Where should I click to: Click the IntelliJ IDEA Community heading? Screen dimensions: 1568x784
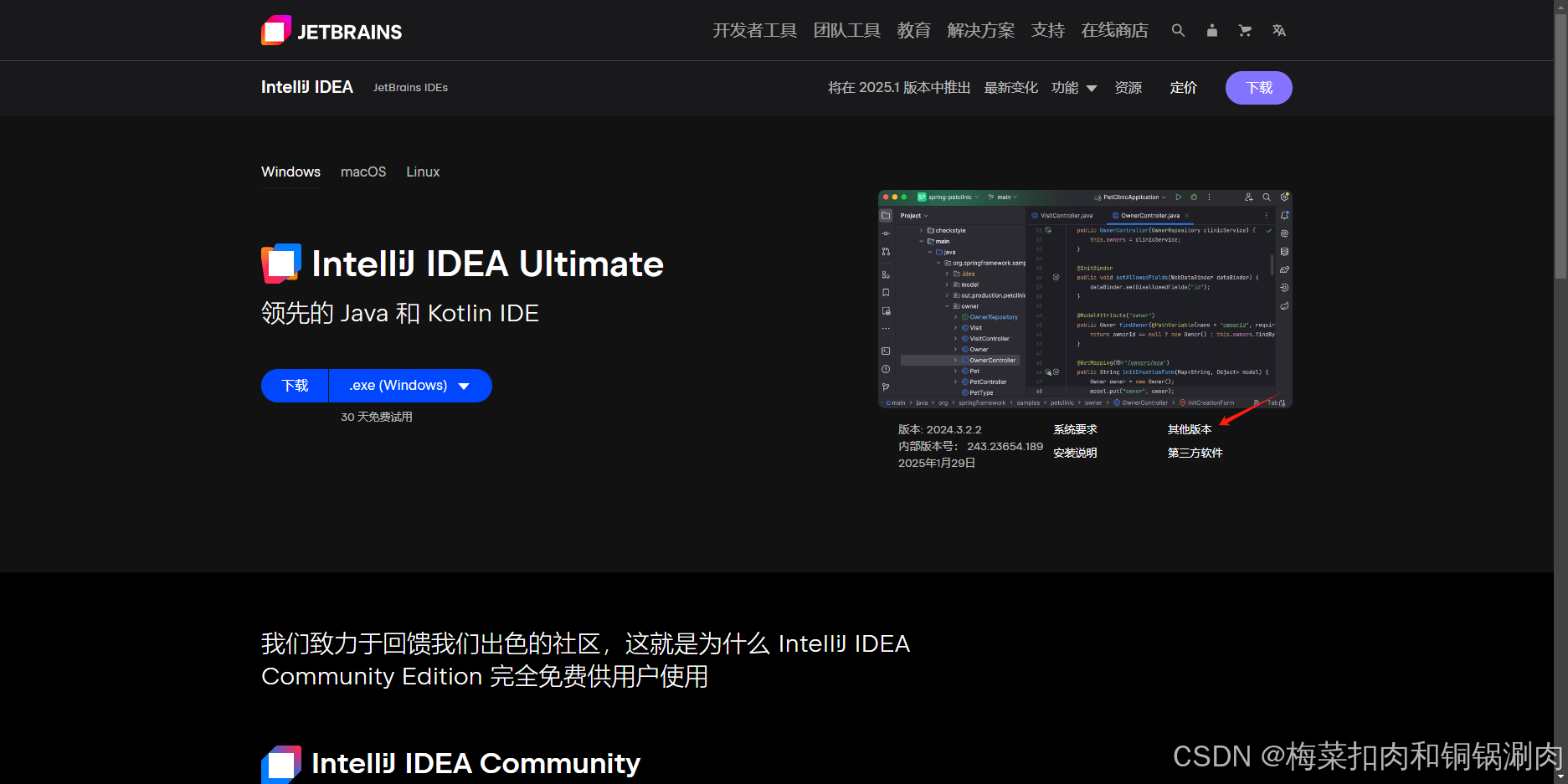coord(476,763)
